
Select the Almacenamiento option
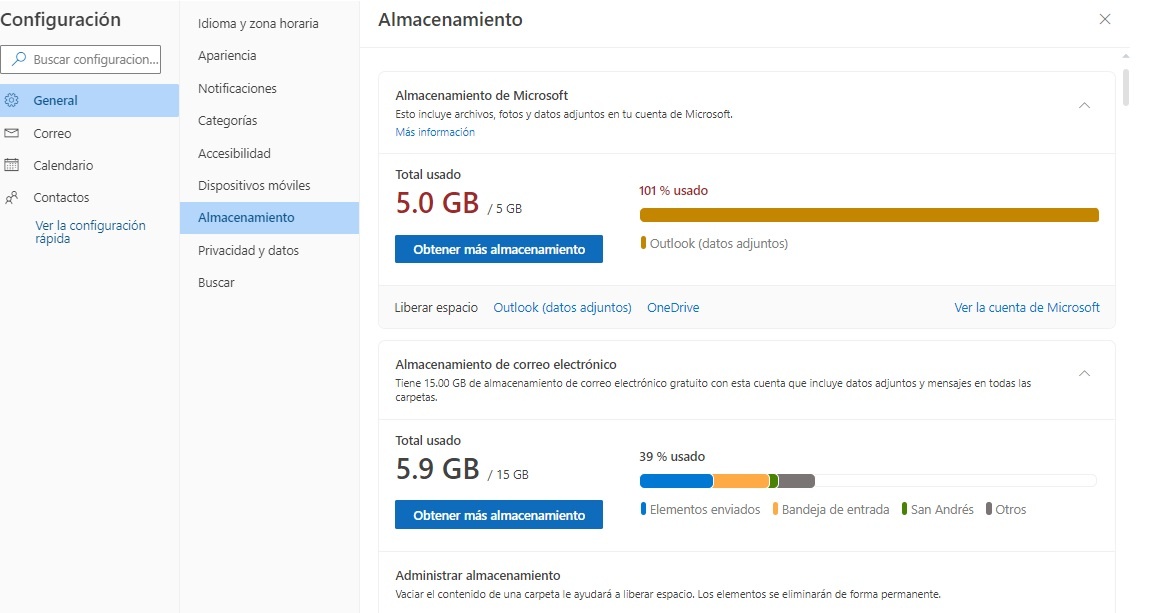coord(269,218)
